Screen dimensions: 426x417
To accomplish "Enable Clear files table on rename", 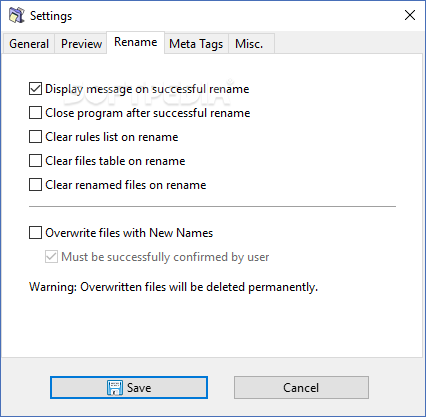I will [35, 161].
